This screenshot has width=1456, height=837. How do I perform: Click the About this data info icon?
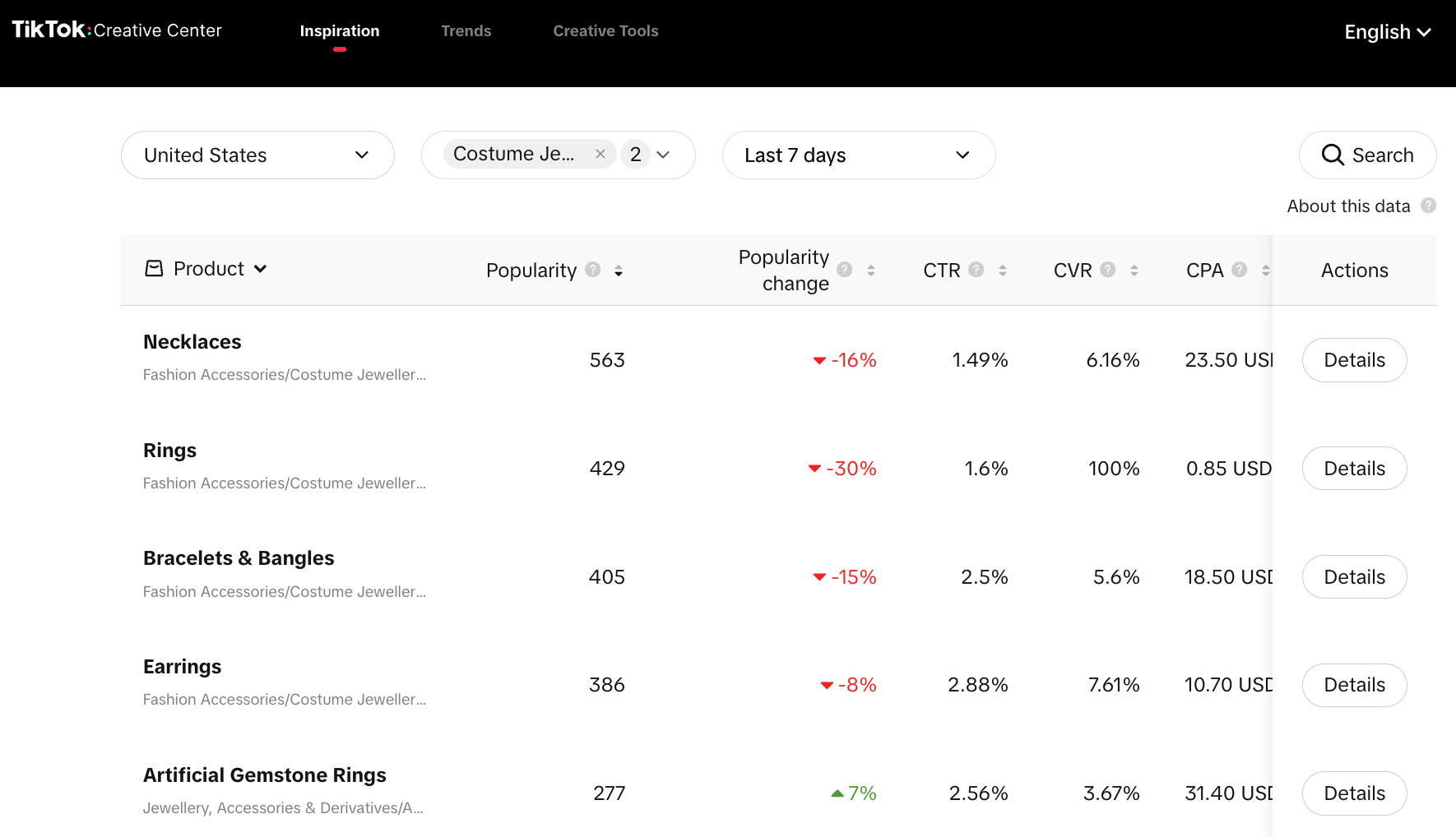point(1428,206)
